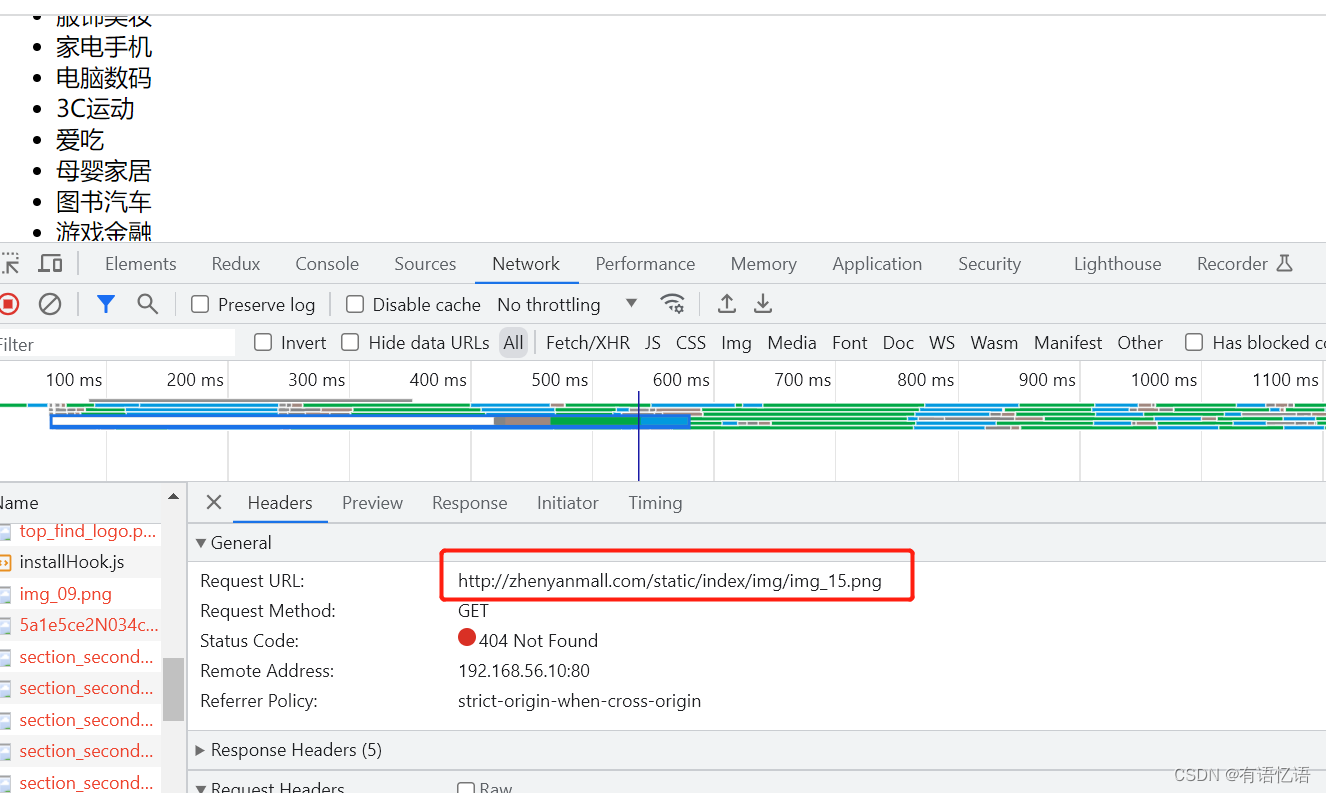The image size is (1326, 793).
Task: Select the inspect element picker icon
Action: (9, 264)
